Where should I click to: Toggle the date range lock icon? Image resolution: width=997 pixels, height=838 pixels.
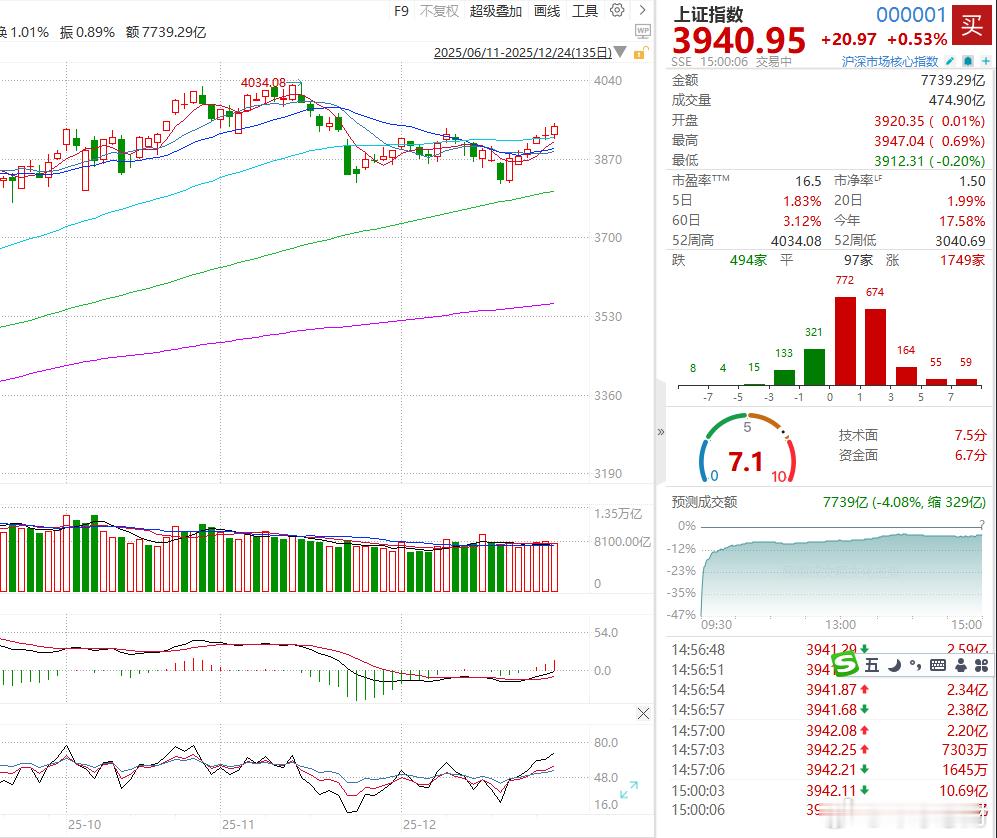click(x=641, y=53)
